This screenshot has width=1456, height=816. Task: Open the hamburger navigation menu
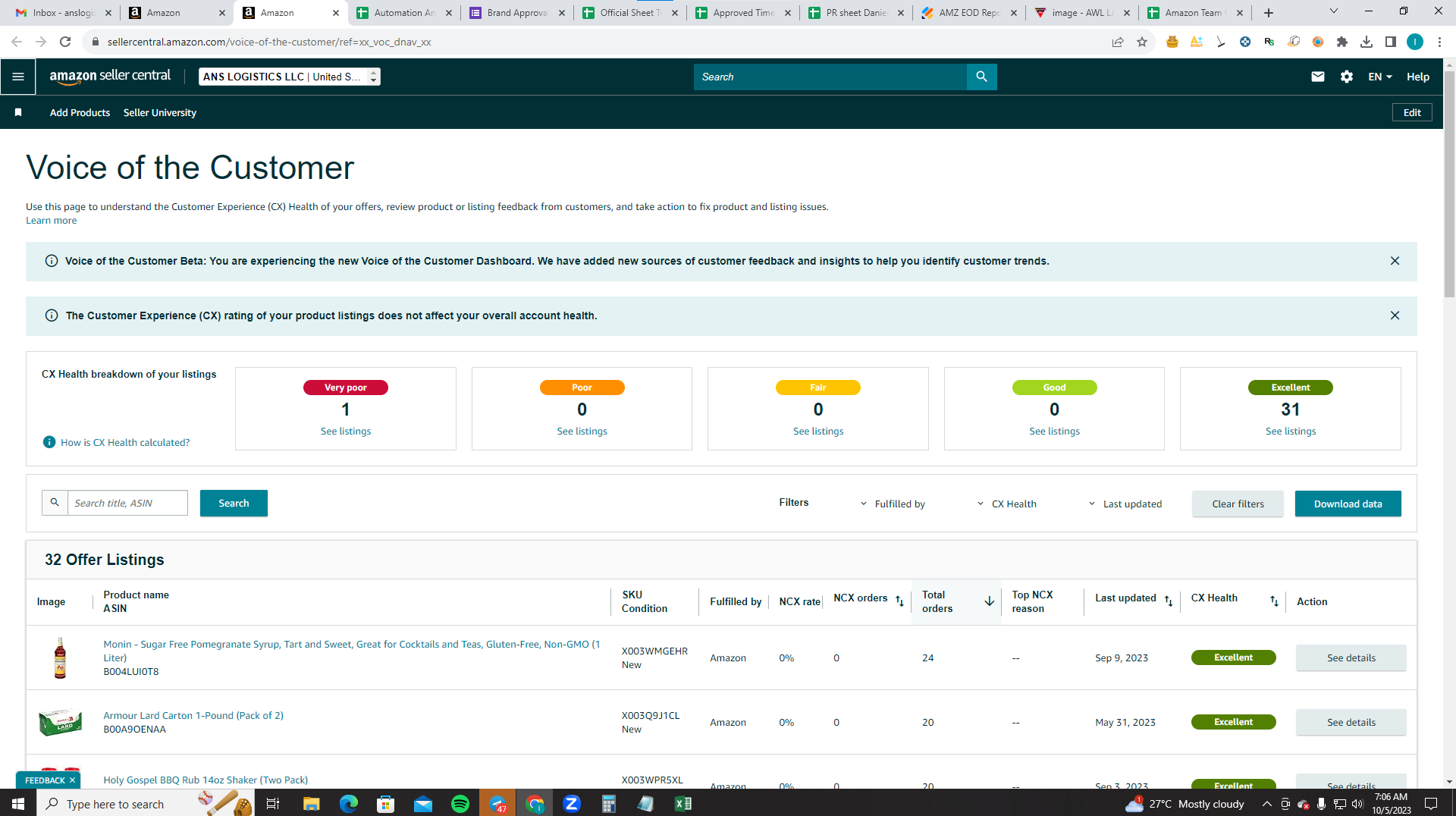(x=18, y=77)
